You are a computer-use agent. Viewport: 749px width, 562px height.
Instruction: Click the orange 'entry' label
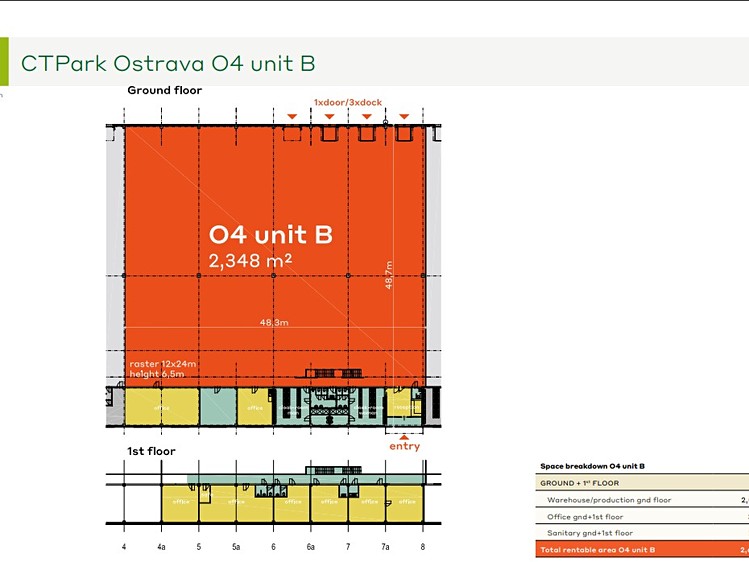click(405, 446)
